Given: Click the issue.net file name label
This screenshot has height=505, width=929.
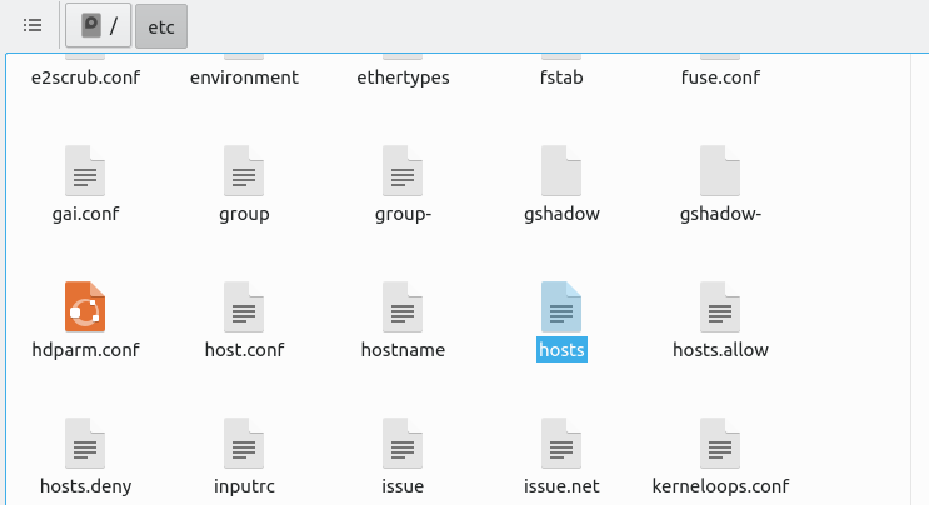Looking at the screenshot, I should [x=562, y=487].
